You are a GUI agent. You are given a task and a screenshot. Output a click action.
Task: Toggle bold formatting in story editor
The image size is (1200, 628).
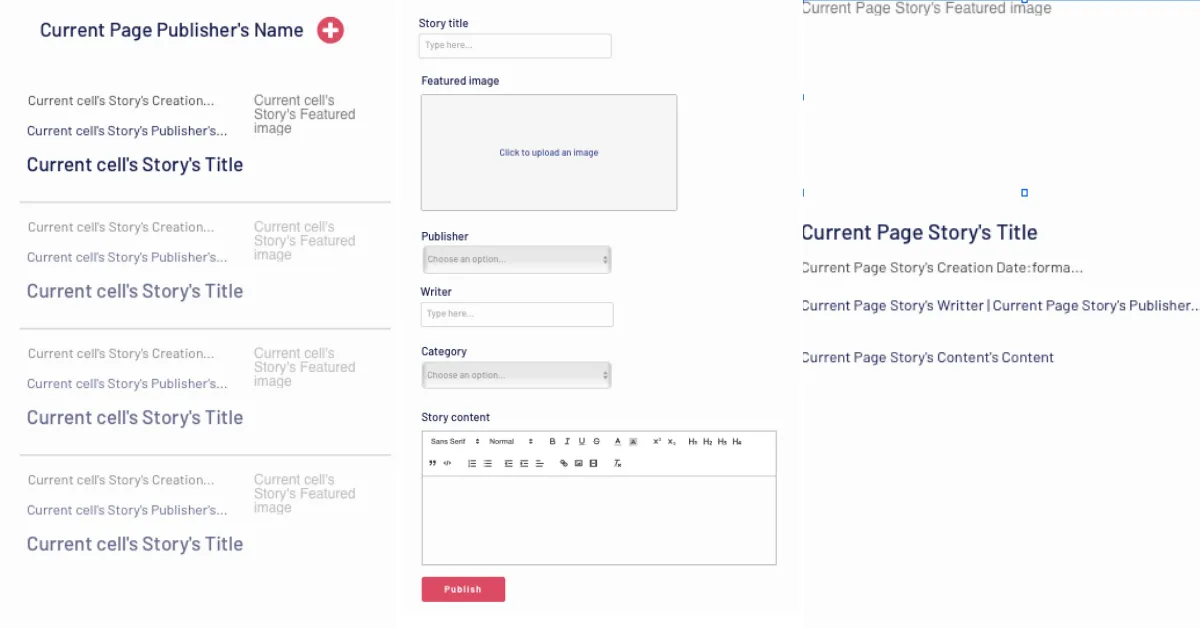tap(552, 442)
